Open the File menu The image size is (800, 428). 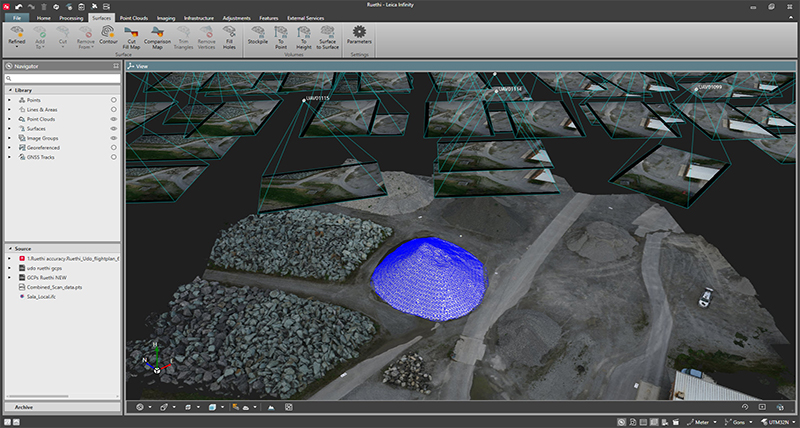[17, 18]
